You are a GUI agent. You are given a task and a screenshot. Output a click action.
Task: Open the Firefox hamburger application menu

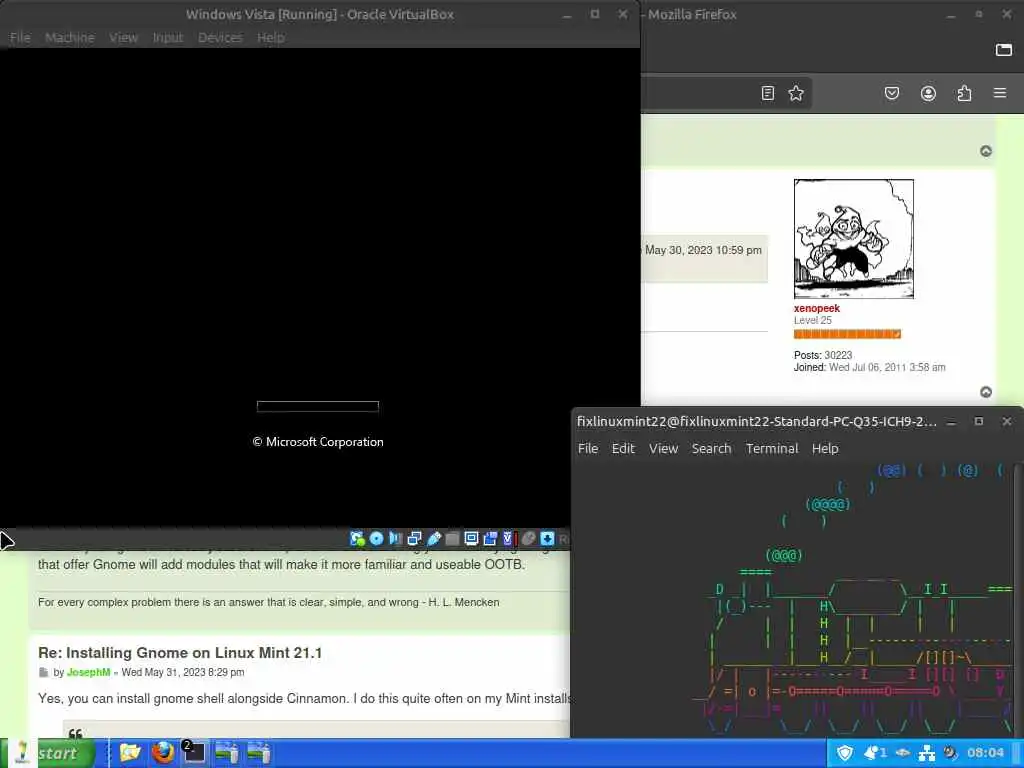tap(1000, 93)
